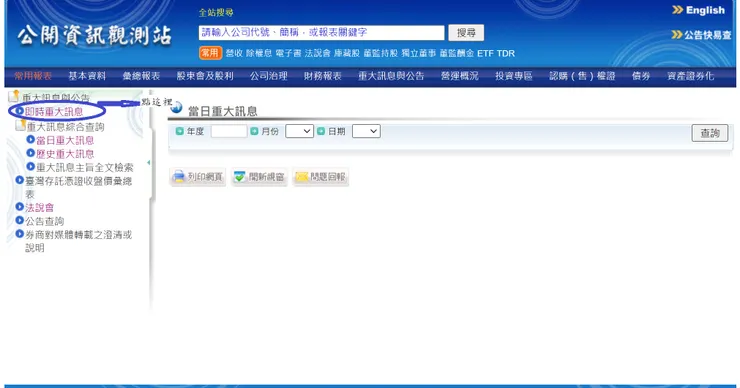This screenshot has width=740, height=388.
Task: Click the orange 常用 tag
Action: click(210, 53)
